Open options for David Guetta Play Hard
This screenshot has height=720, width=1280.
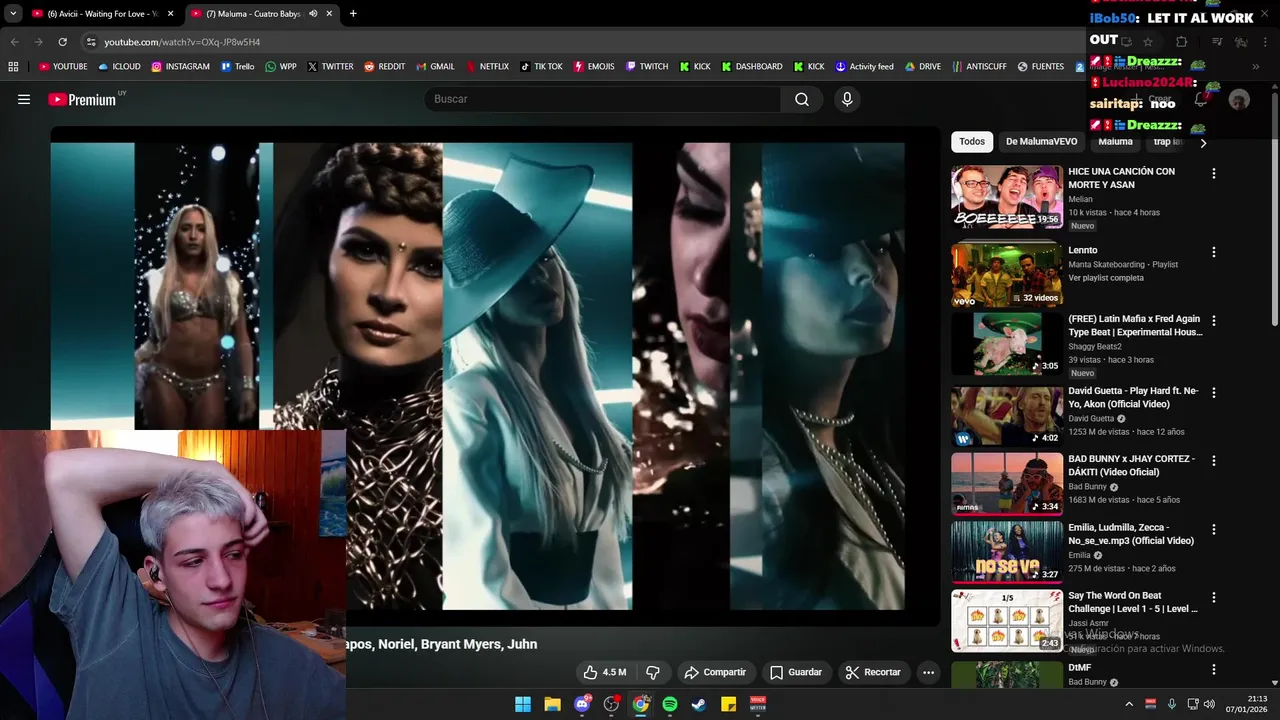coord(1213,392)
